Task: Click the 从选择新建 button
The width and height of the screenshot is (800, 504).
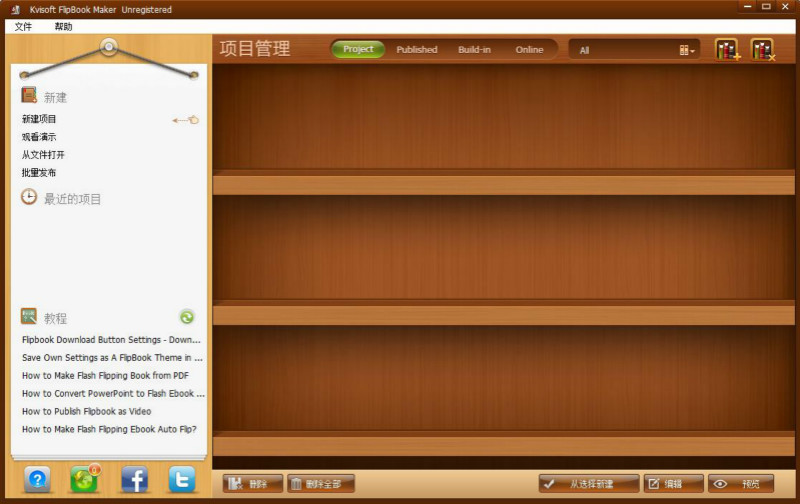Action: click(x=589, y=484)
